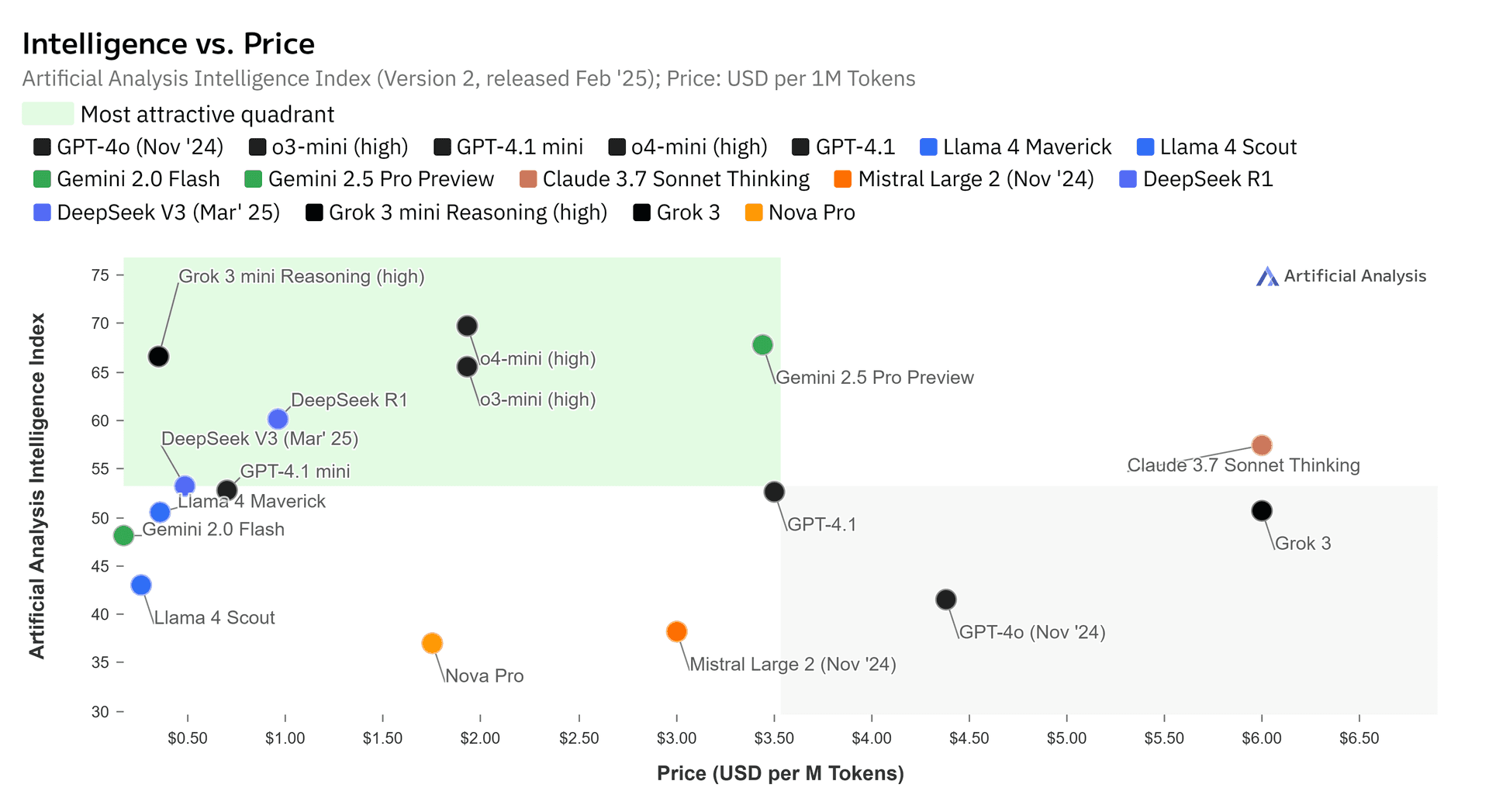Toggle Llama 4 Maverick legend entry
The width and height of the screenshot is (1489, 812).
(x=1016, y=147)
